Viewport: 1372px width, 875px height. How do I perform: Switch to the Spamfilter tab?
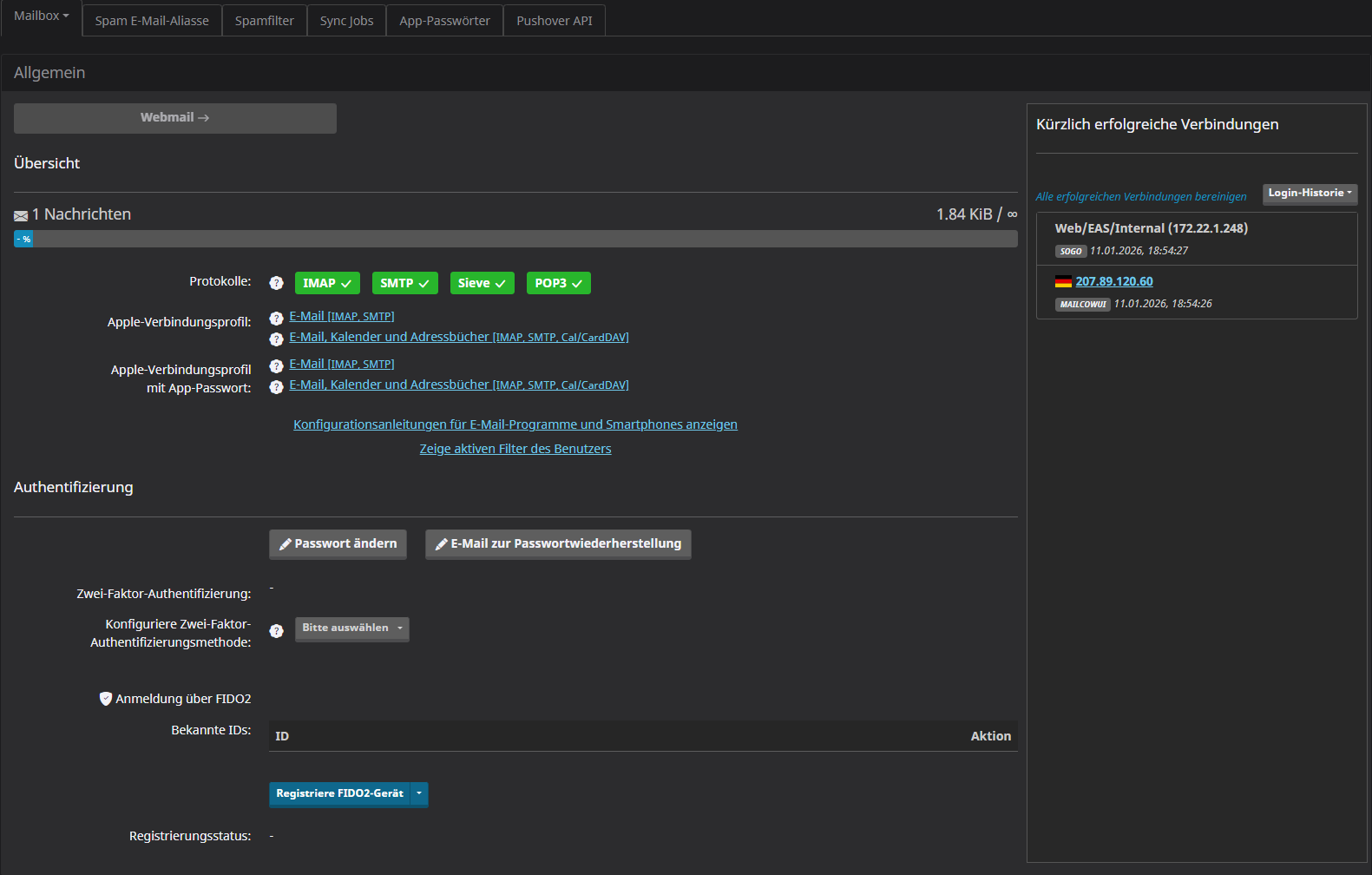264,21
